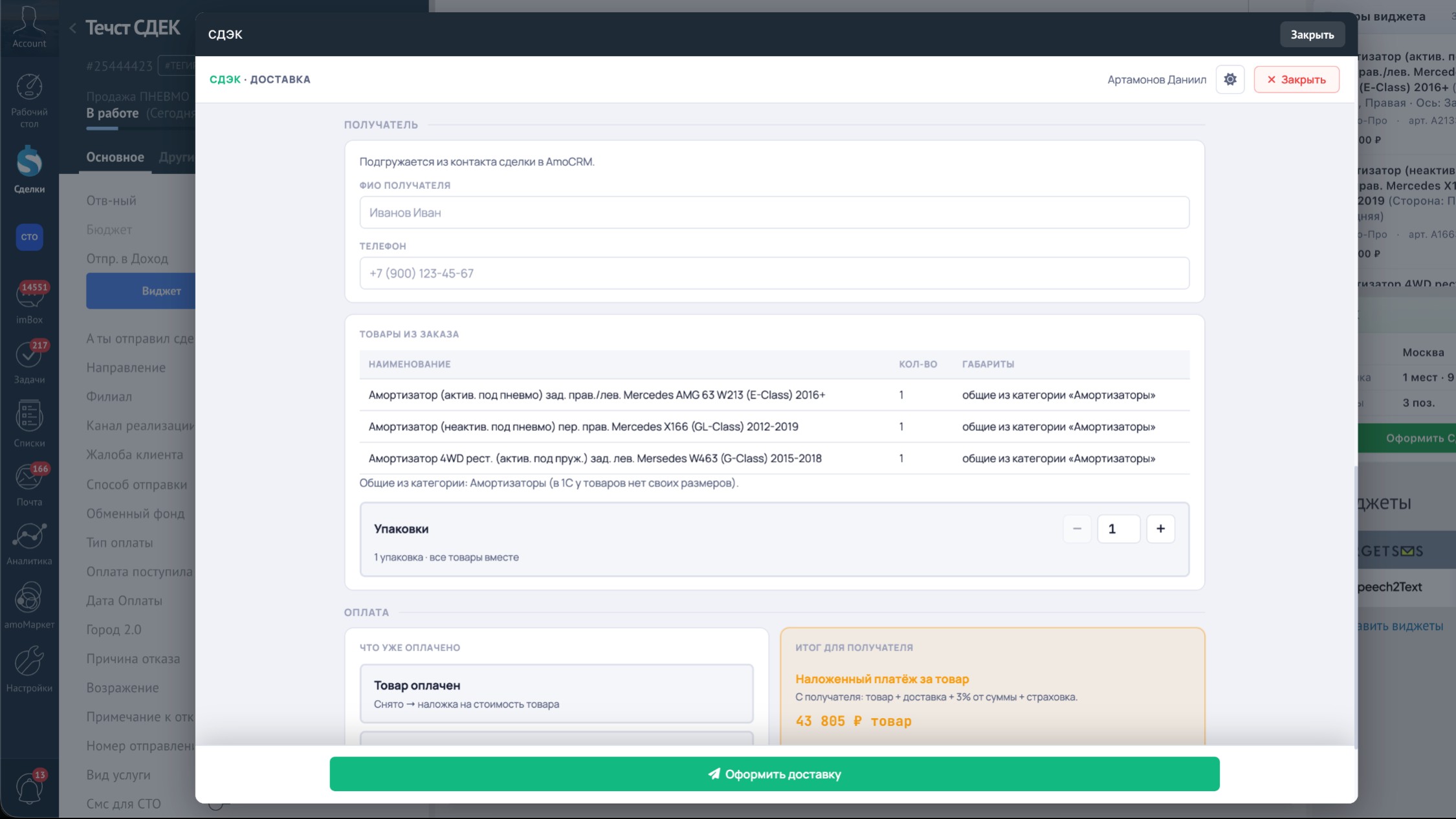Decrease Упаковки count with minus button
Viewport: 1456px width, 819px height.
tap(1077, 529)
